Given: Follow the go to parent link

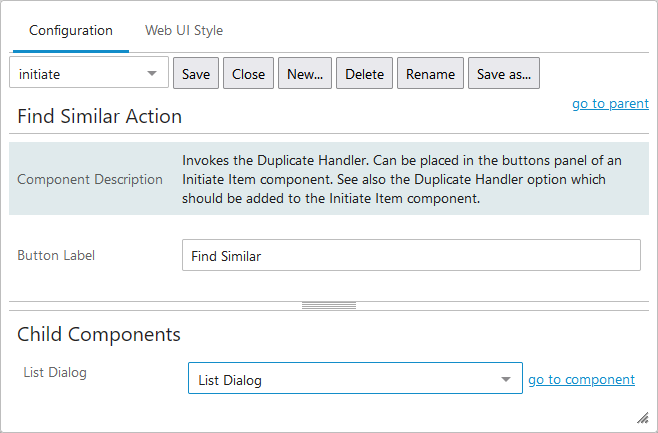Looking at the screenshot, I should click(x=610, y=103).
